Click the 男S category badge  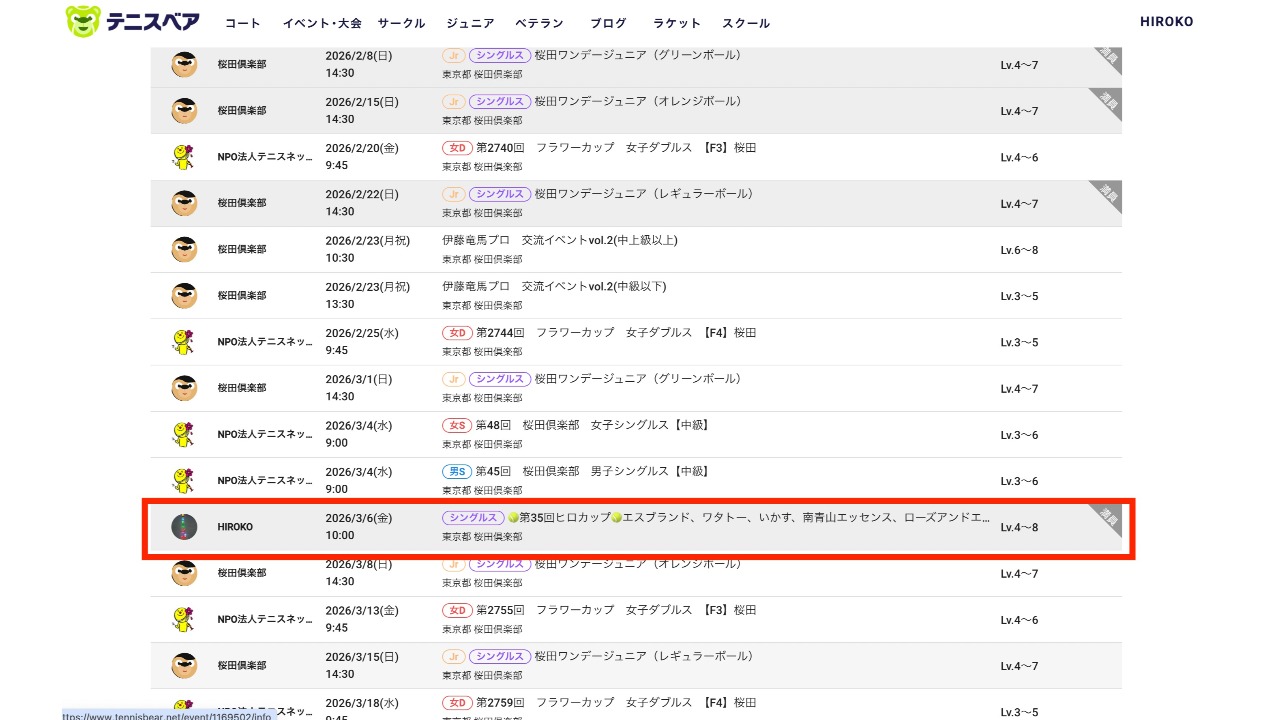455,472
